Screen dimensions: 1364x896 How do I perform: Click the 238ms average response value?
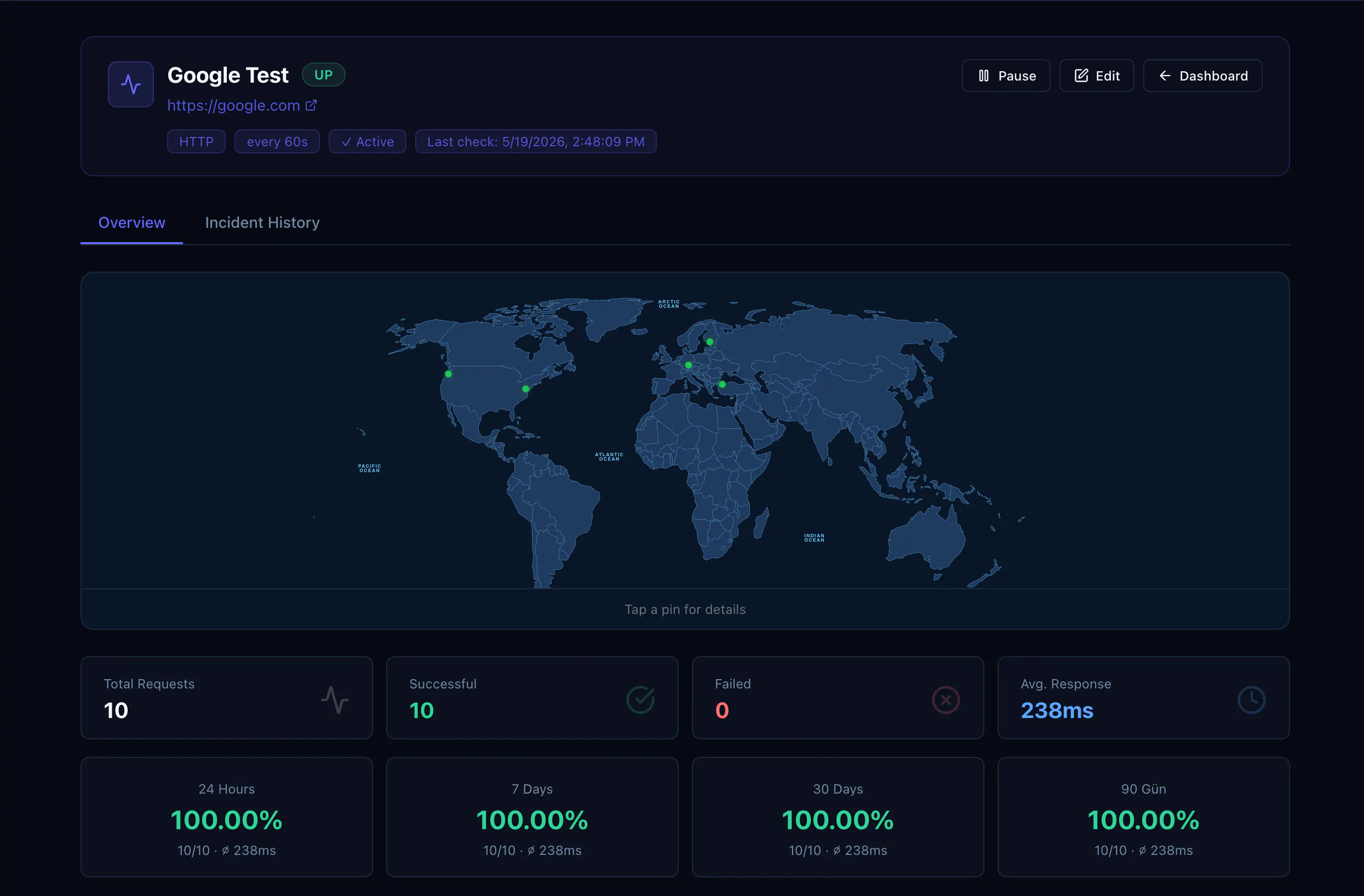pyautogui.click(x=1057, y=710)
